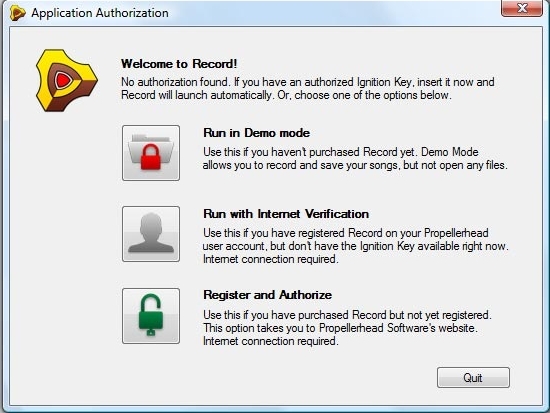The width and height of the screenshot is (550, 413).
Task: Click the Propellerhead Software's website text
Action: 398,328
